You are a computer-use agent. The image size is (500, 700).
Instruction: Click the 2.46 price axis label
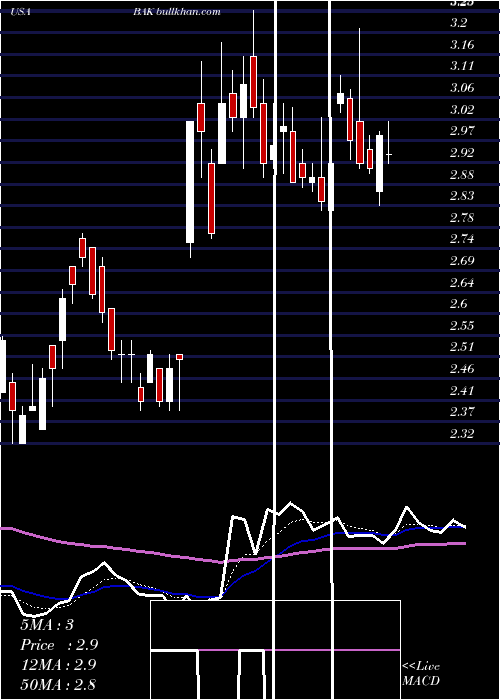coord(462,369)
